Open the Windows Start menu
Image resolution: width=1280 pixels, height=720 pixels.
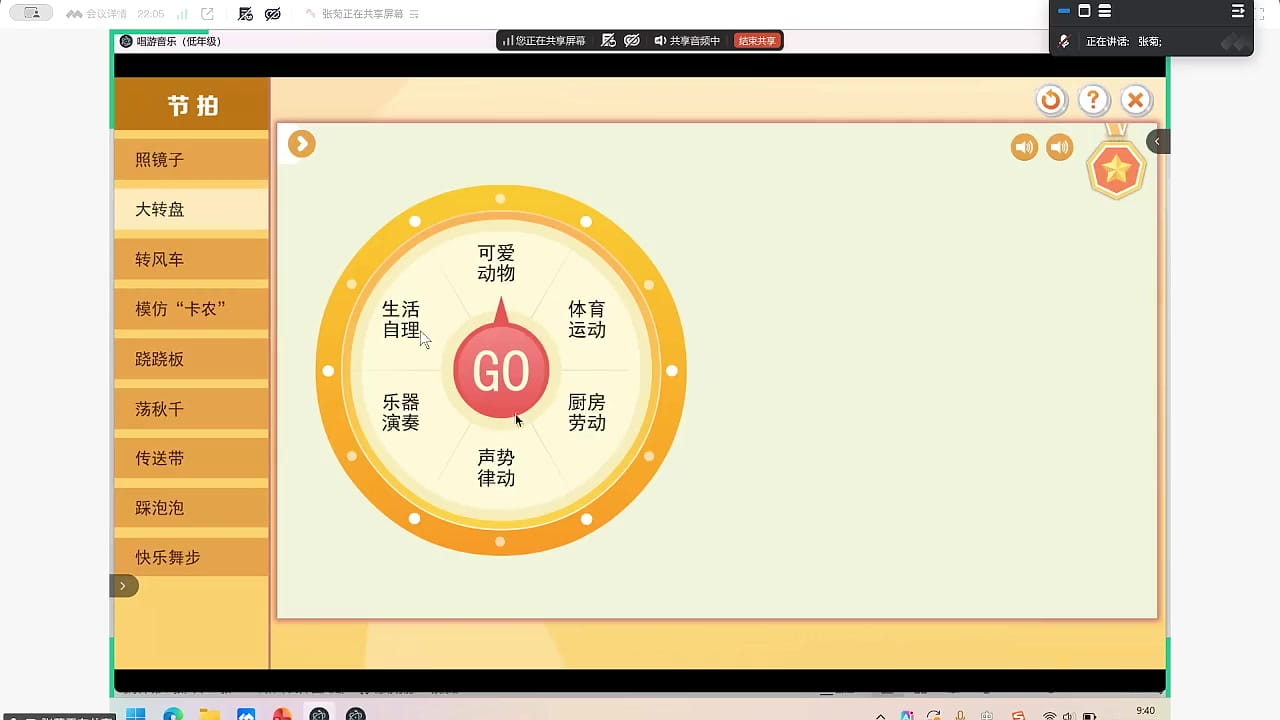(135, 714)
